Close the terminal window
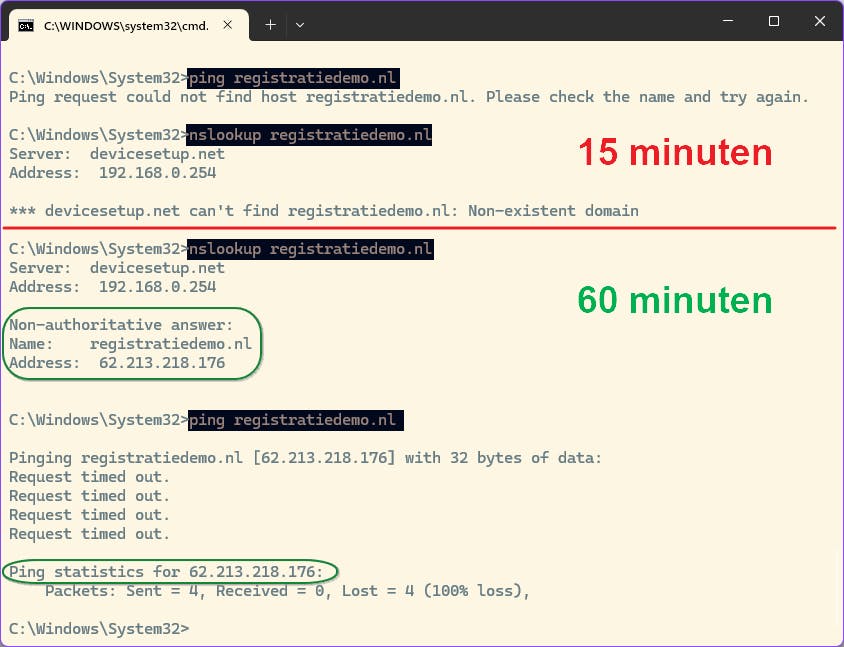The height and width of the screenshot is (647, 844). tap(819, 21)
